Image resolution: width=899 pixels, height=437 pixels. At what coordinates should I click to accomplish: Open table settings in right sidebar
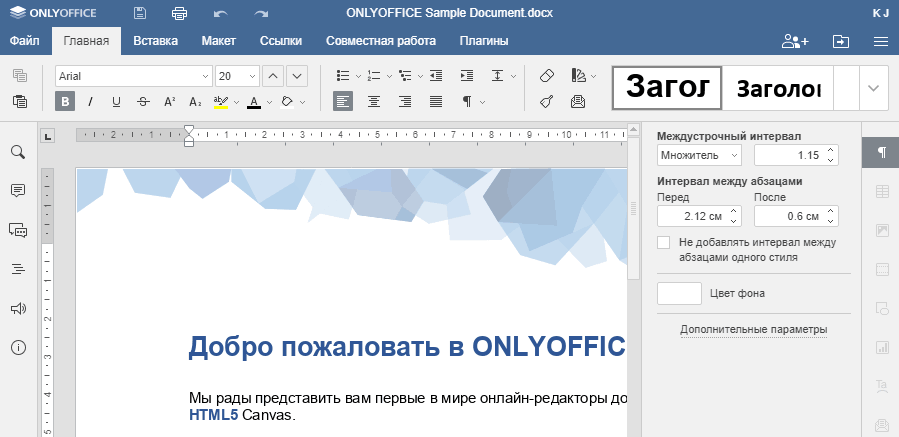pos(882,192)
